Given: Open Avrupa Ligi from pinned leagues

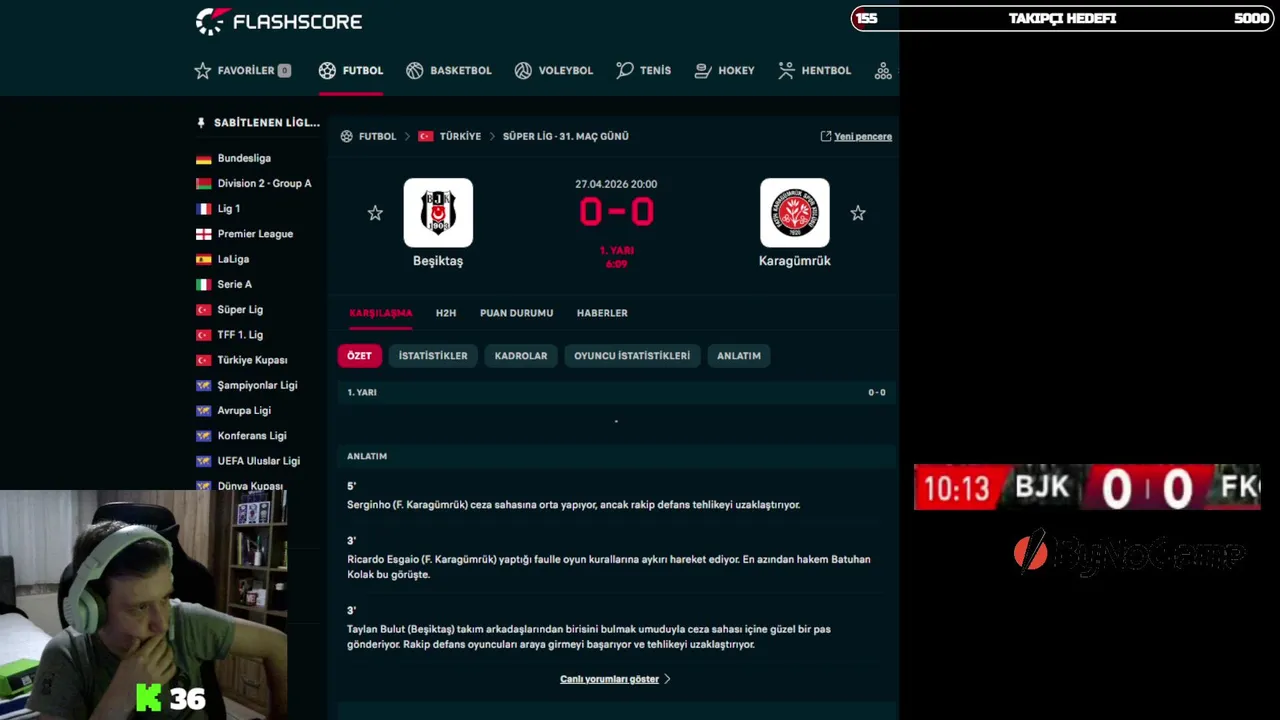Looking at the screenshot, I should (234, 410).
